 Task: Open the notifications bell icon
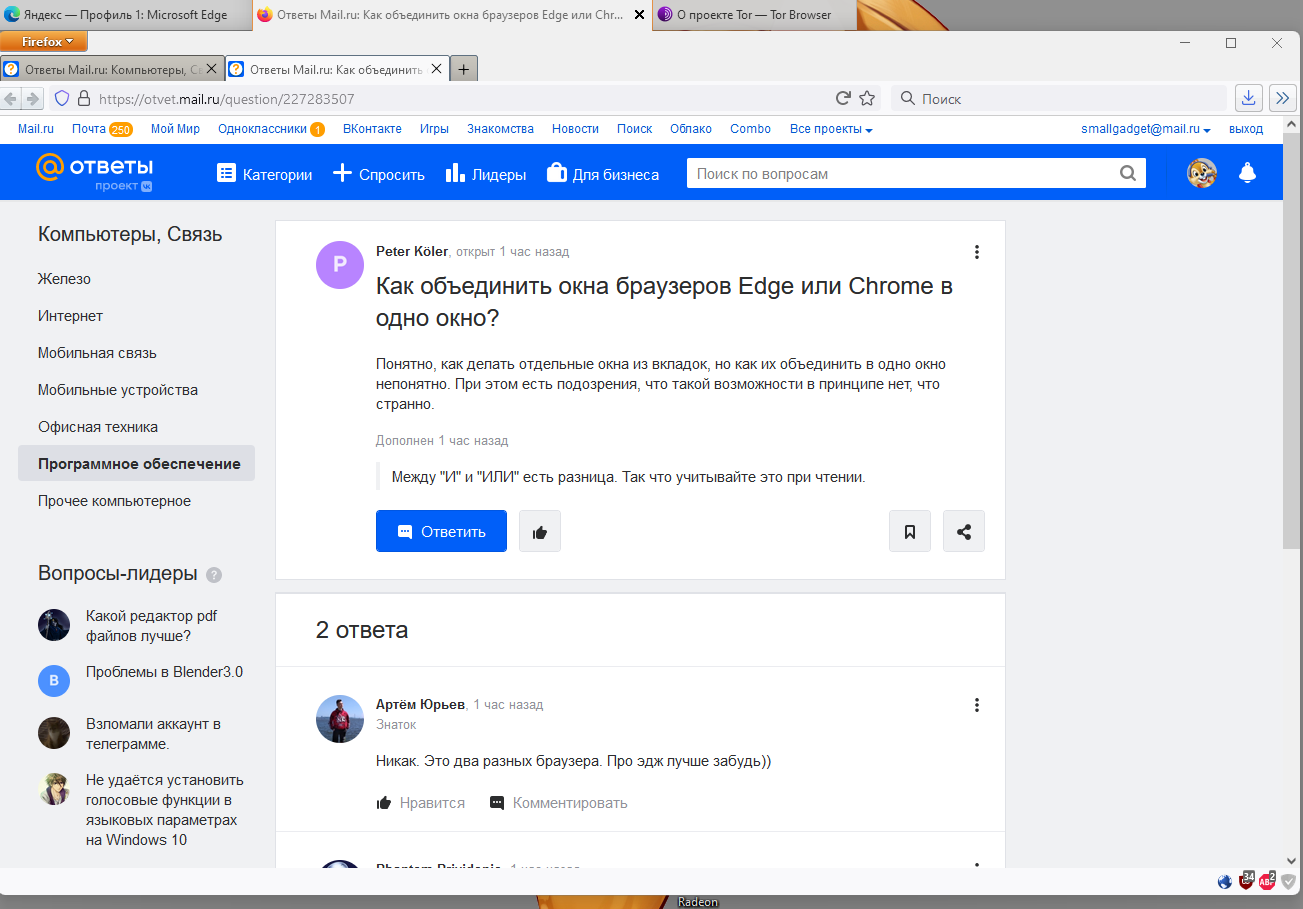[1247, 173]
